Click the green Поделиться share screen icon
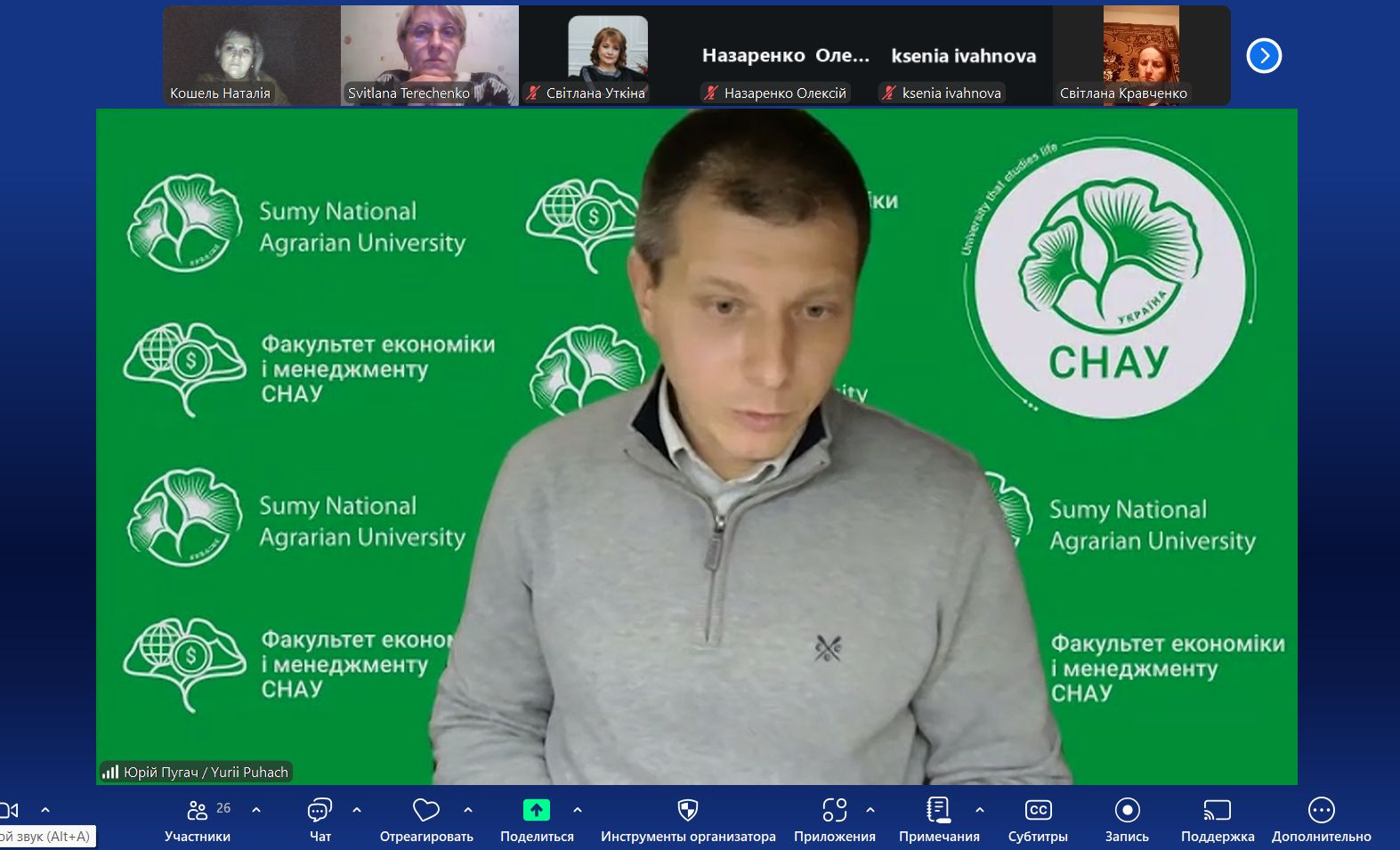Viewport: 1400px width, 850px height. point(537,810)
